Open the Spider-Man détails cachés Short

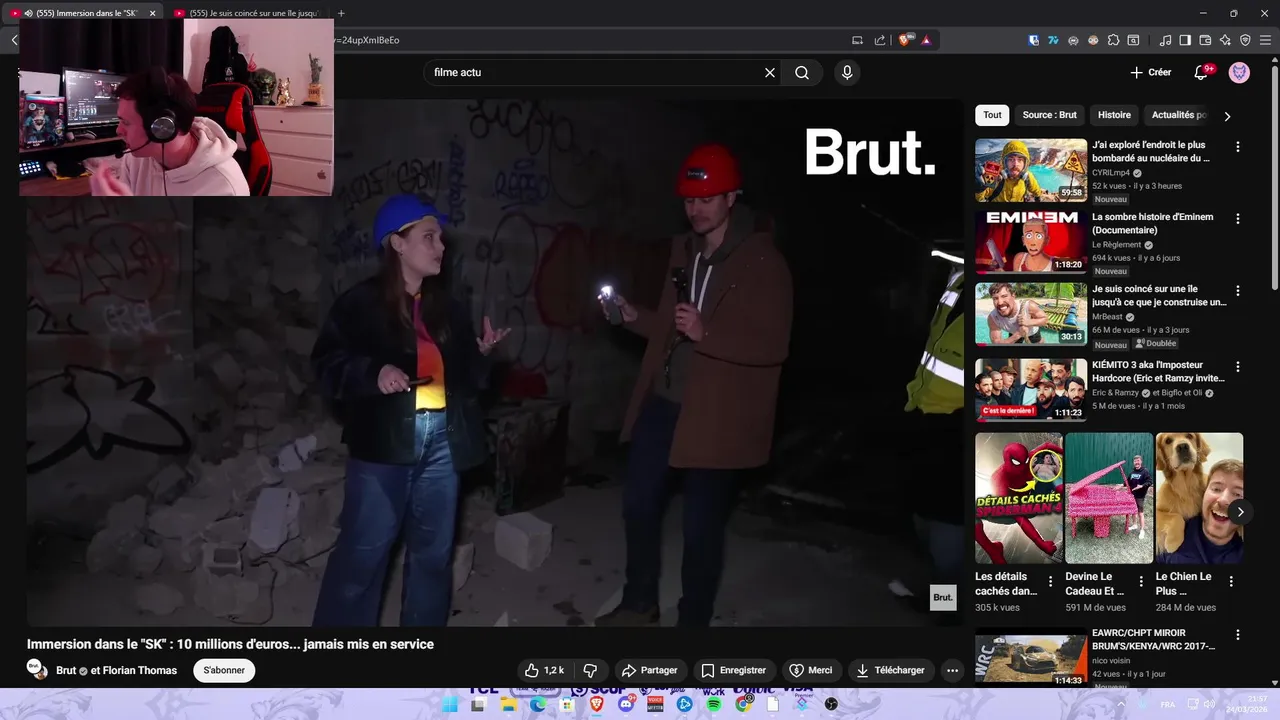(x=1019, y=498)
